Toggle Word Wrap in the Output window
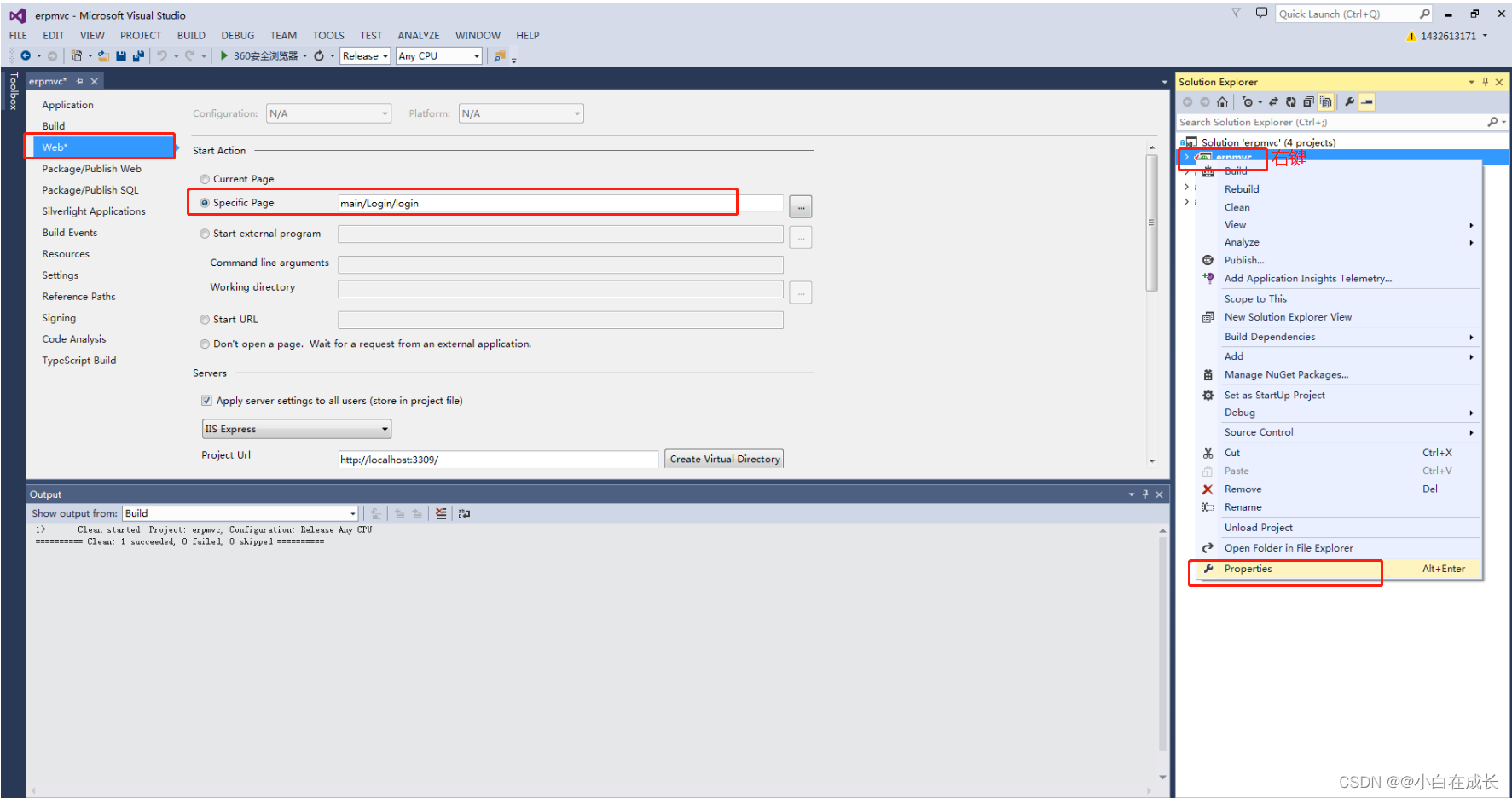1512x798 pixels. point(463,513)
